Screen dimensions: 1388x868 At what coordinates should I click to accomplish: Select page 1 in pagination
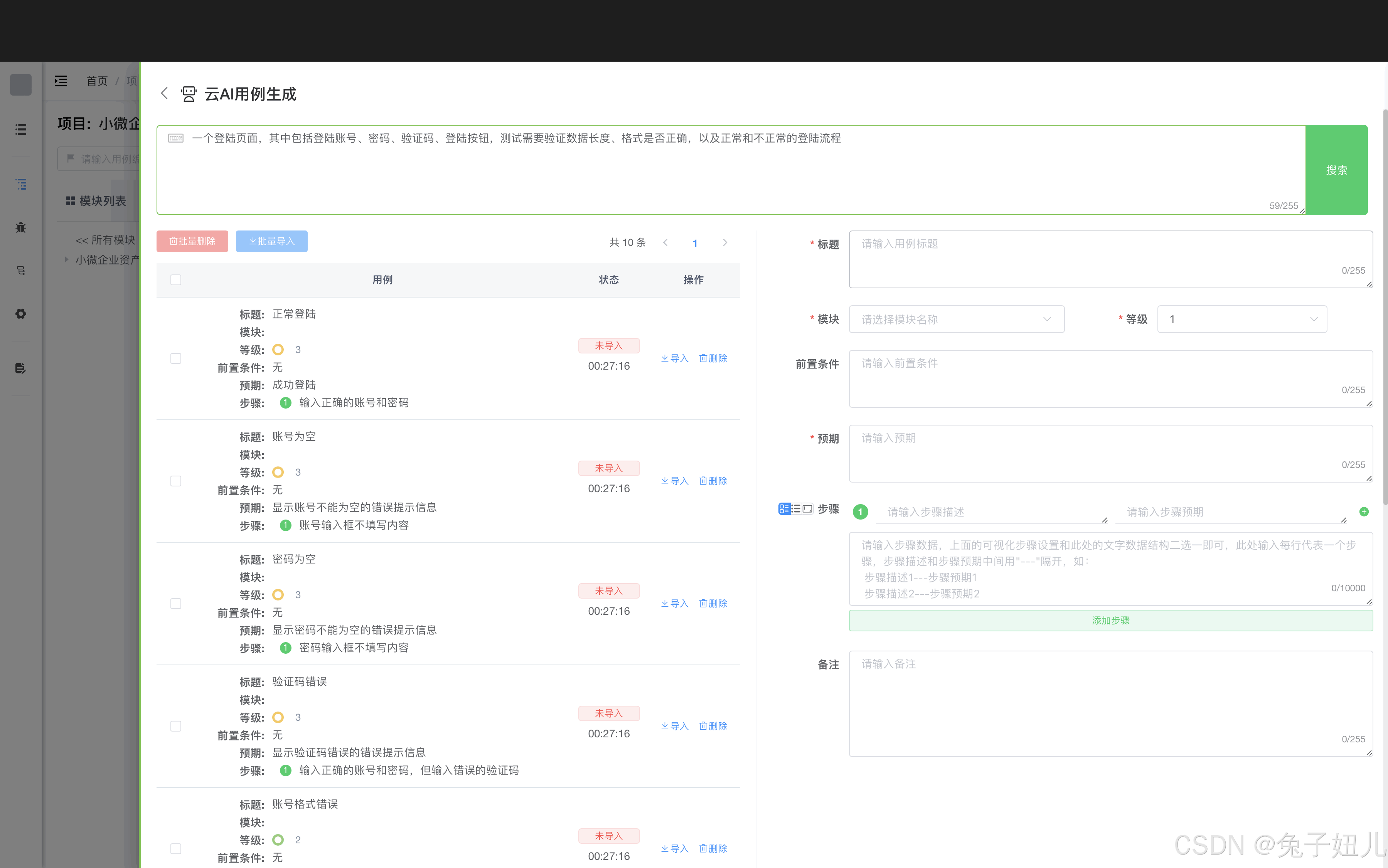pos(695,243)
